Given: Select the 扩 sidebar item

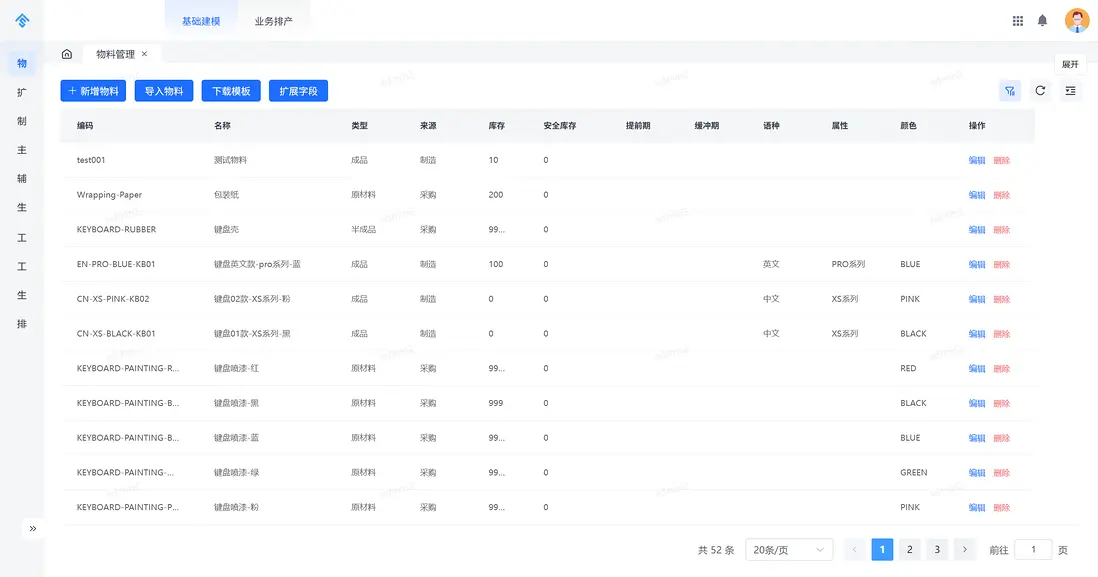Looking at the screenshot, I should coord(22,92).
